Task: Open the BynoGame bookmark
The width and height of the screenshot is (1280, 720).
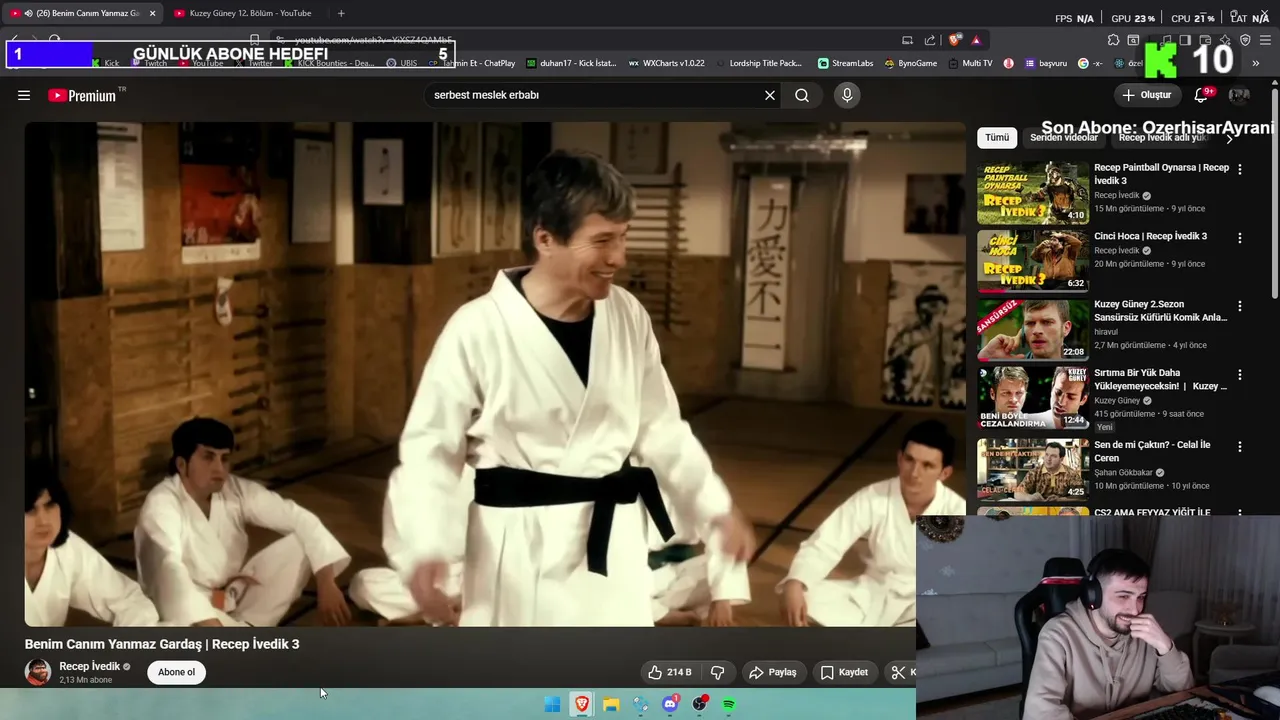Action: (910, 63)
